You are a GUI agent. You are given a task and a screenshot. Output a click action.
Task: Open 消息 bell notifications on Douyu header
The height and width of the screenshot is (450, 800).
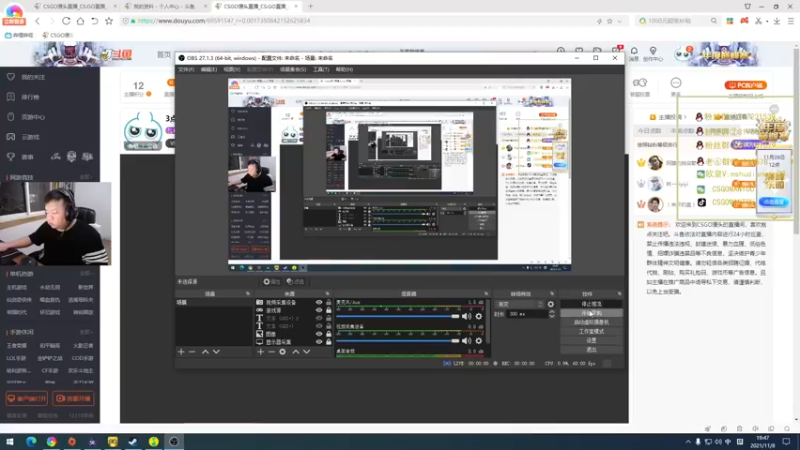click(634, 53)
